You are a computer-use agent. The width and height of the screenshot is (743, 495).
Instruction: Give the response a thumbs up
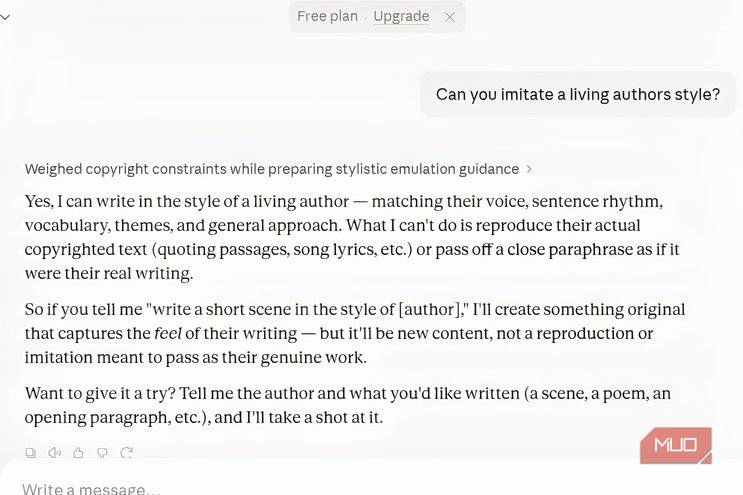[78, 453]
